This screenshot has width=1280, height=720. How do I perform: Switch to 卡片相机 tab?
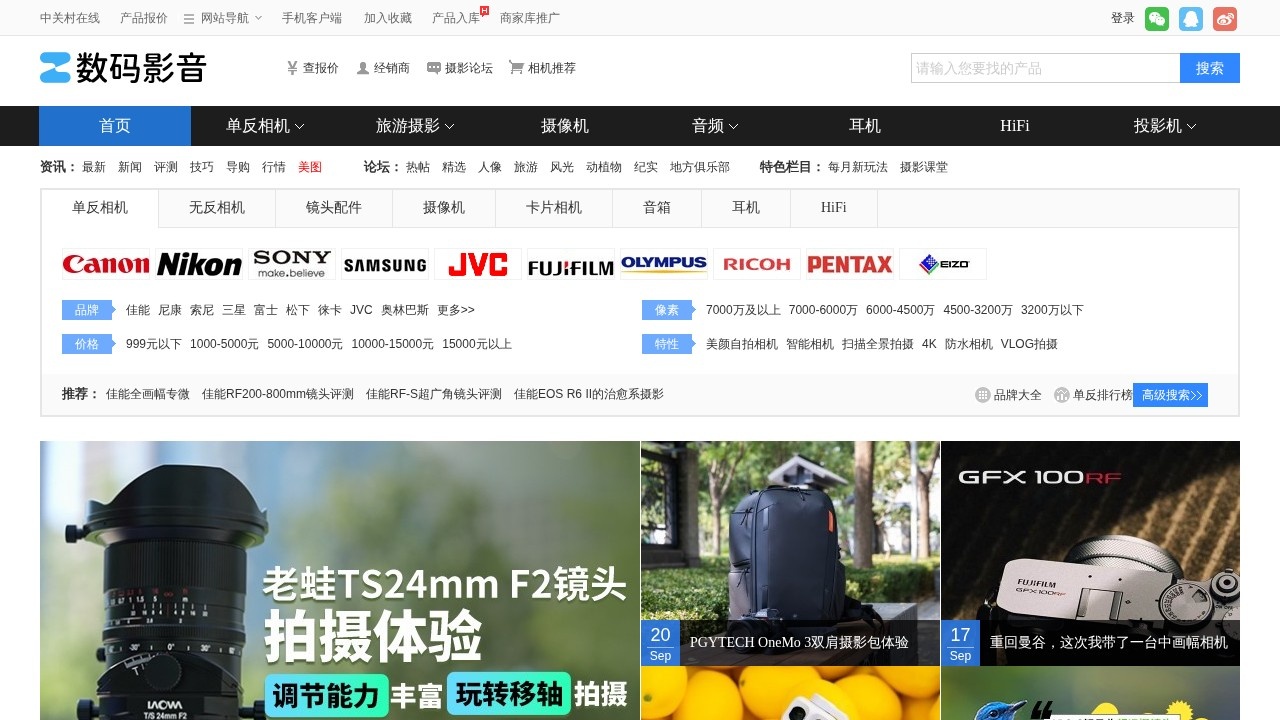point(554,208)
